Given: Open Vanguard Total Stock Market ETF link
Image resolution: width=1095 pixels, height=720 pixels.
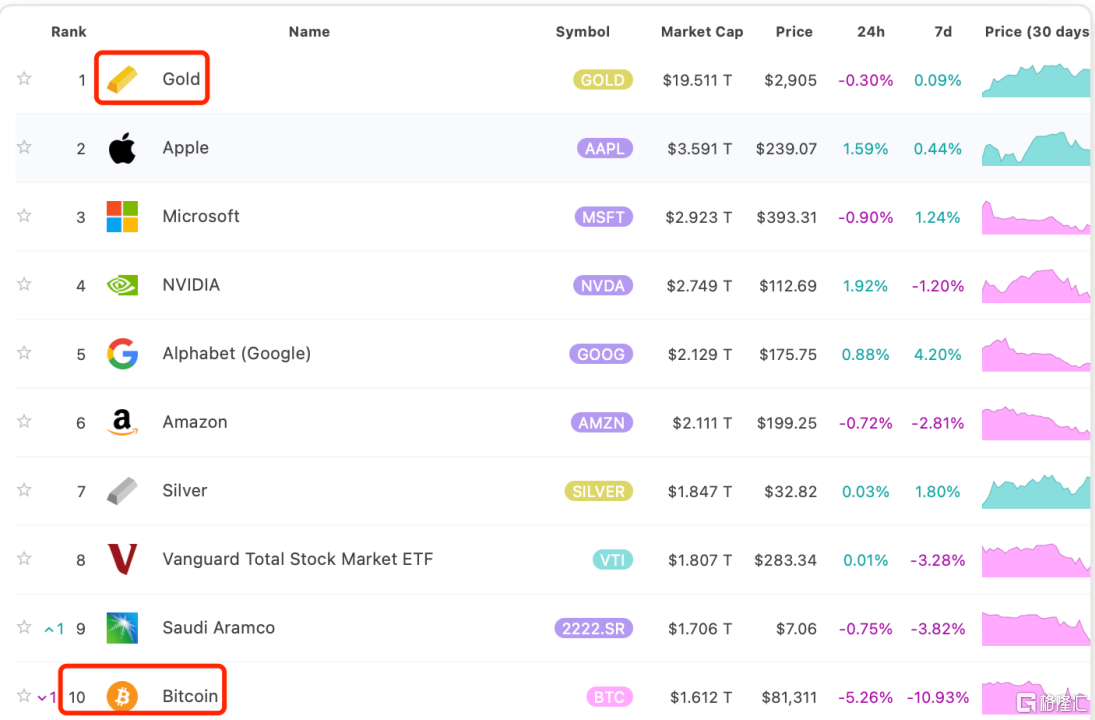Looking at the screenshot, I should pos(298,559).
